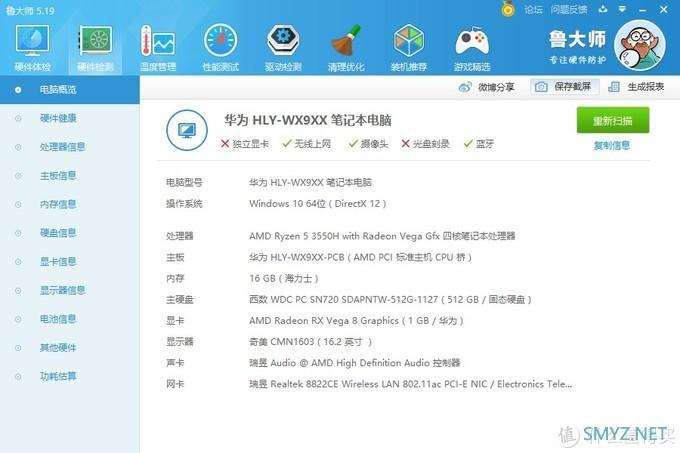
Task: Click the 16 GB memory value
Action: pos(284,278)
